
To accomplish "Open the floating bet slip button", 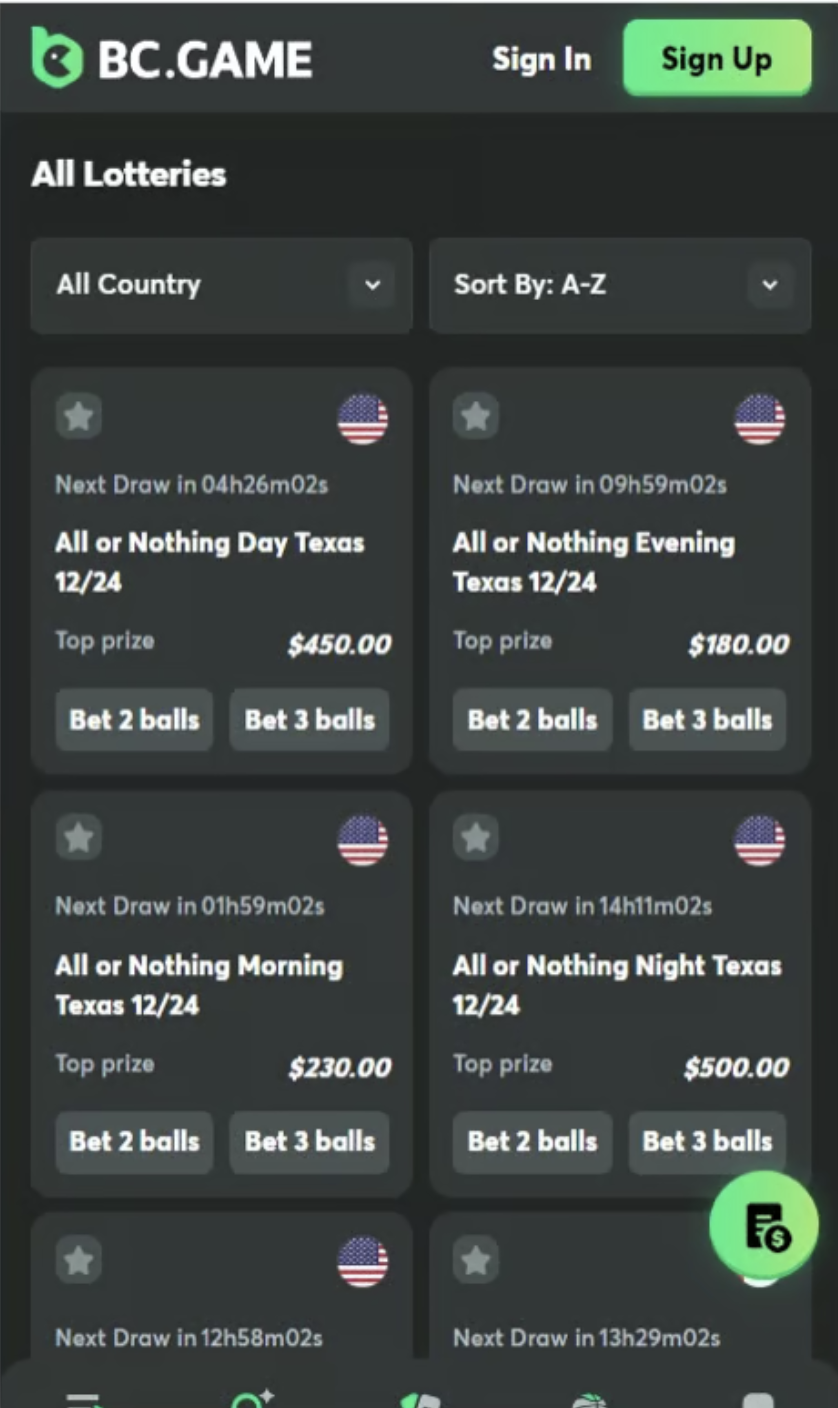I will 764,1225.
